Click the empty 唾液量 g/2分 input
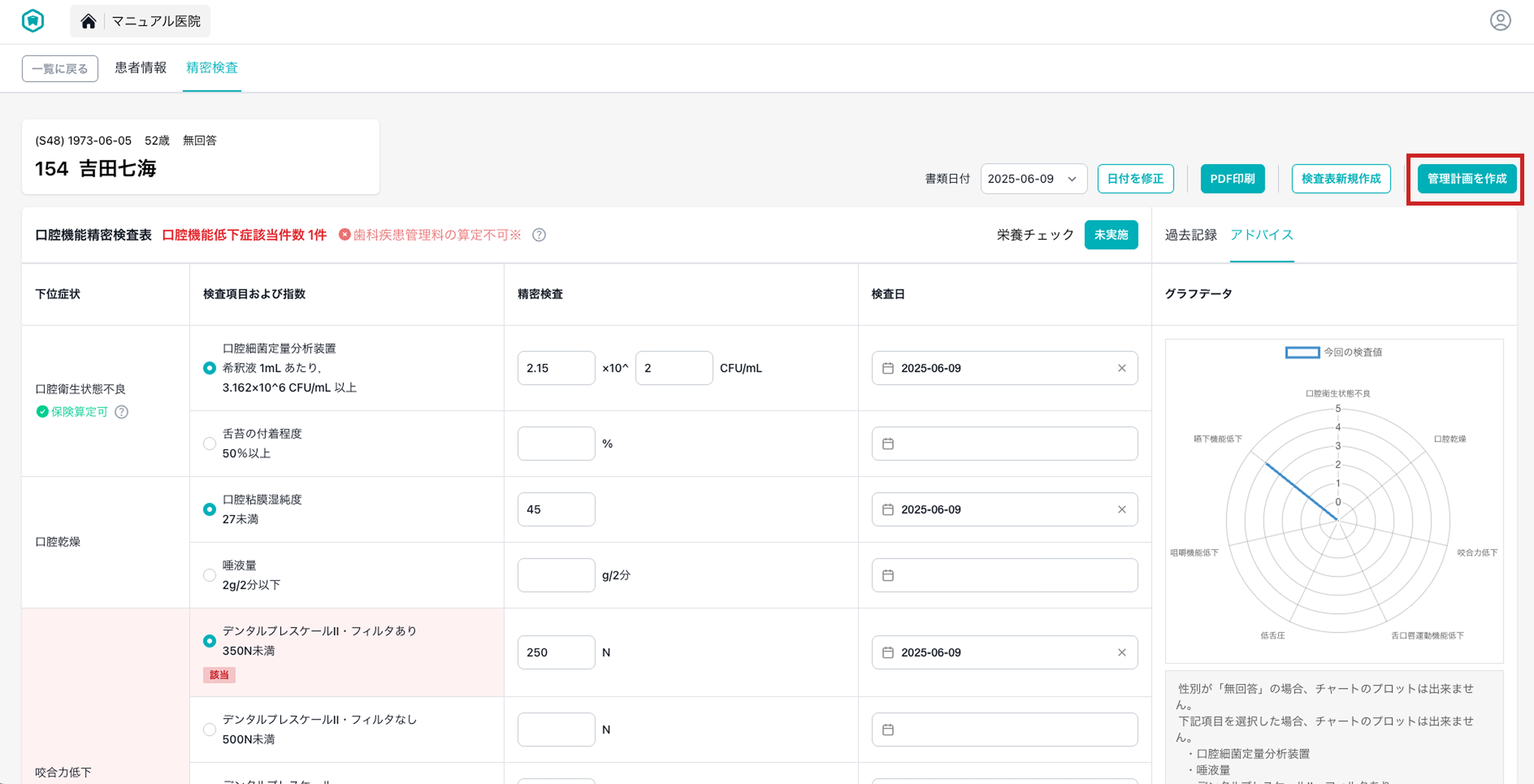Viewport: 1534px width, 784px height. pos(556,576)
